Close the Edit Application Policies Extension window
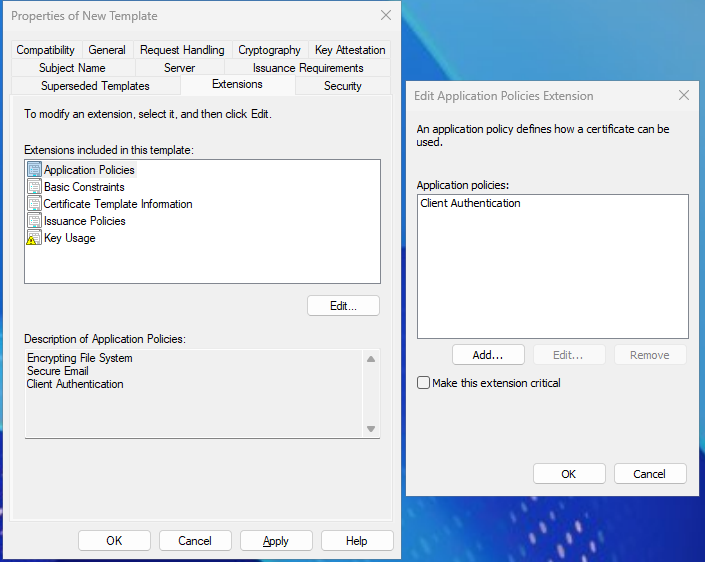 [684, 96]
